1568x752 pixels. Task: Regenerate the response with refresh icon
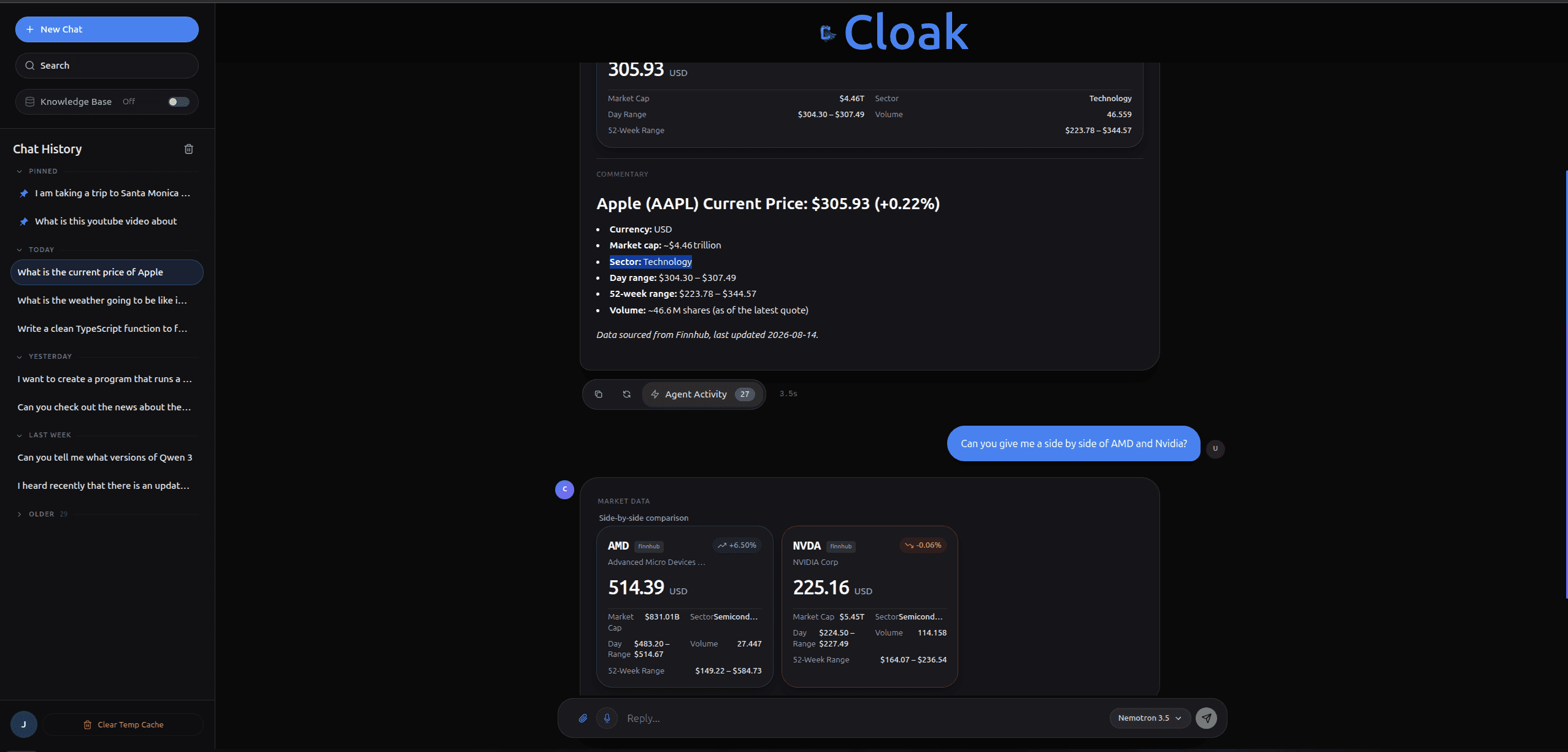pyautogui.click(x=626, y=394)
